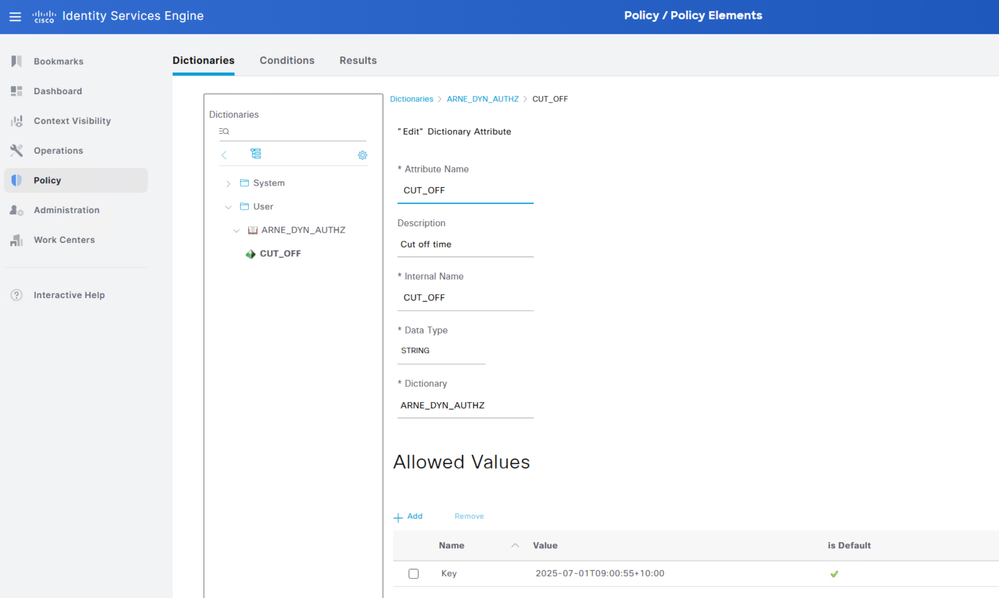
Task: Open Context Visibility in the sidebar
Action: point(72,121)
